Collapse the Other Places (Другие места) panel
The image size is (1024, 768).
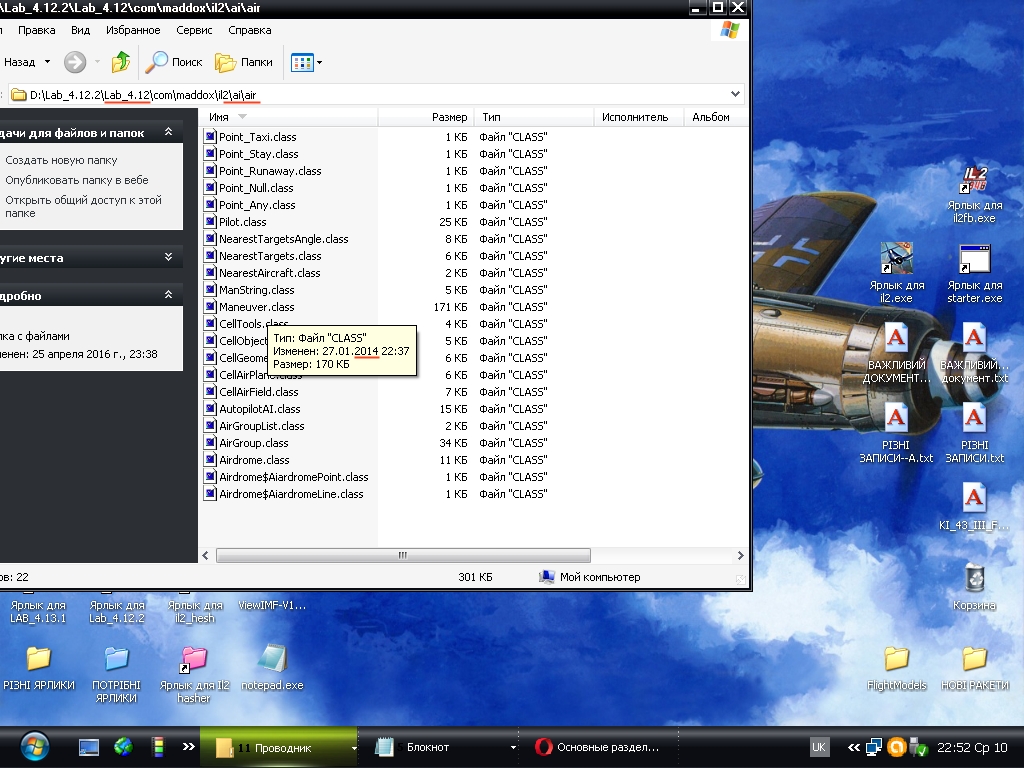[x=168, y=257]
